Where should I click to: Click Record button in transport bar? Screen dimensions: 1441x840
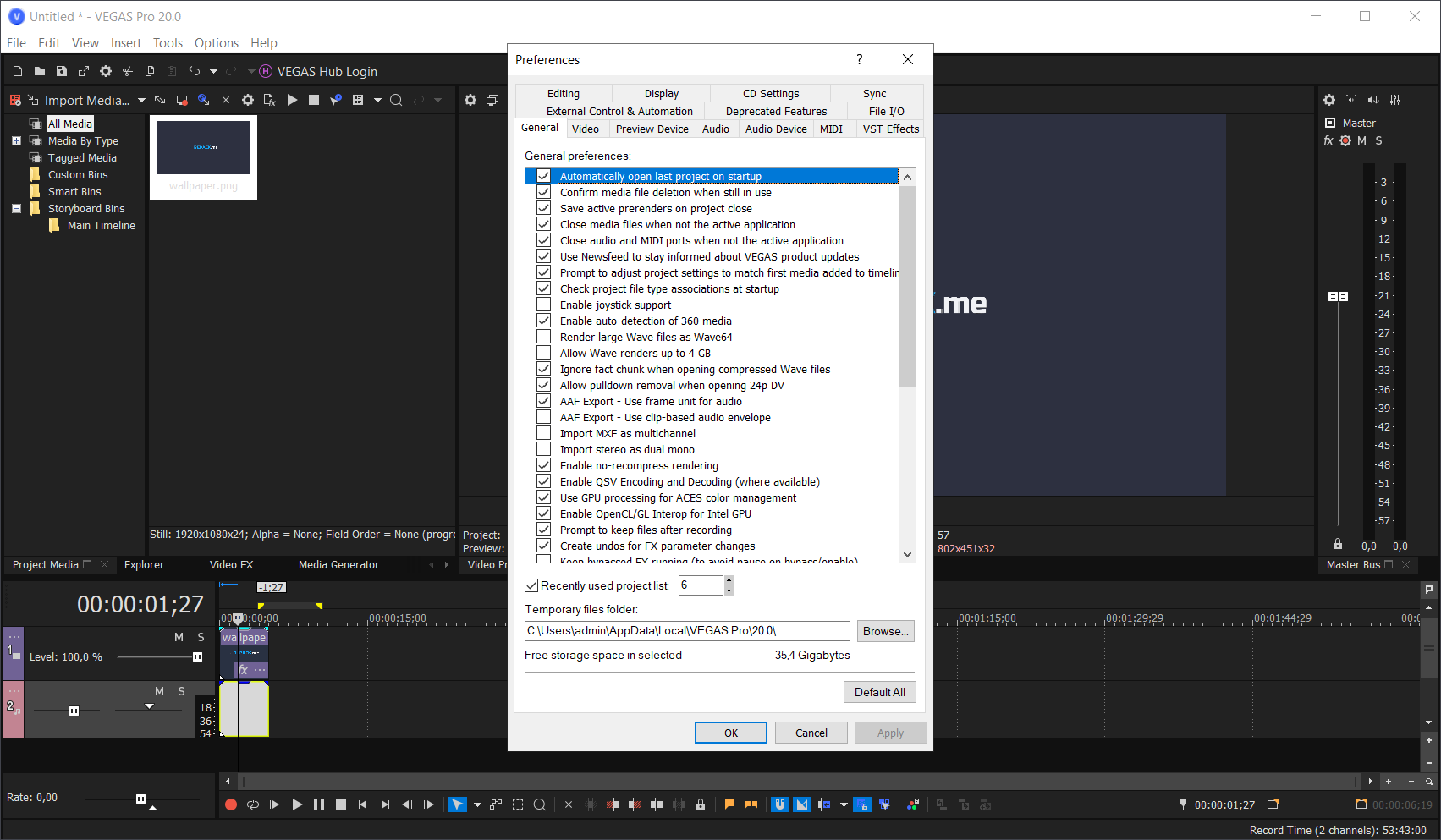231,805
